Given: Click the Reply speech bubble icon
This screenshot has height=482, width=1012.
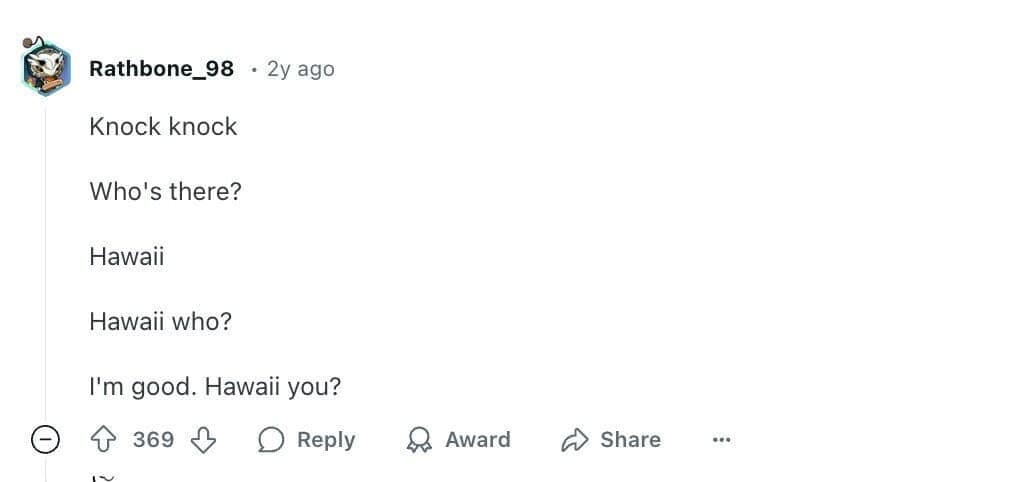Looking at the screenshot, I should pos(271,440).
